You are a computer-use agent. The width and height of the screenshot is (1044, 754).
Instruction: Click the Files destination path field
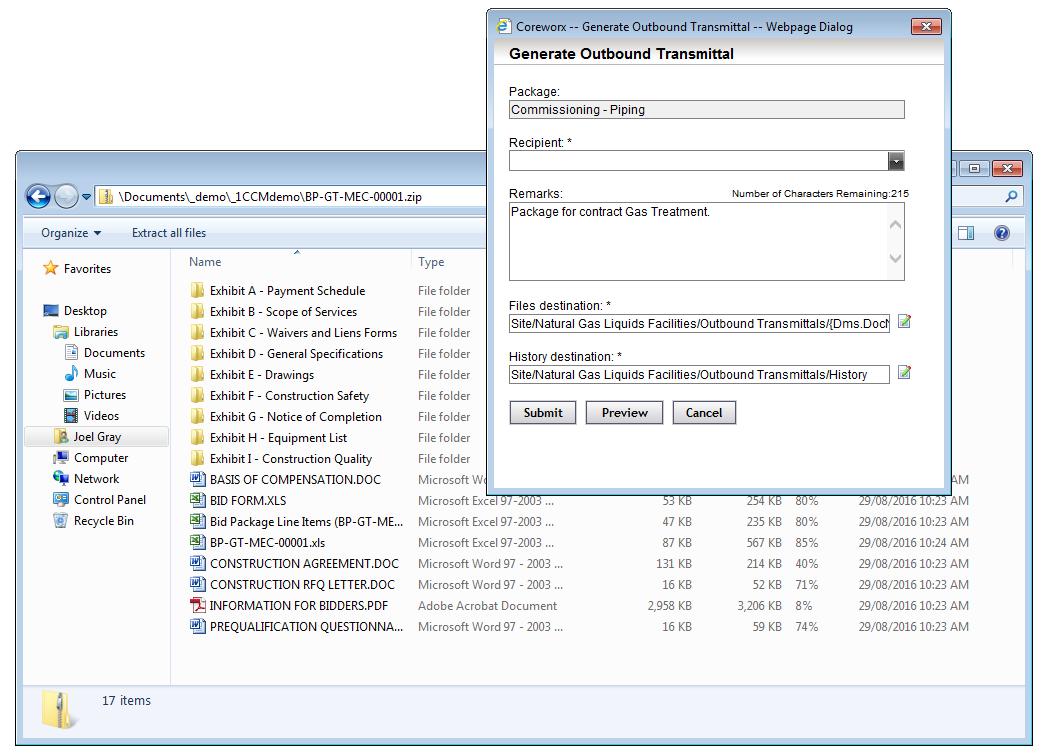click(x=699, y=324)
